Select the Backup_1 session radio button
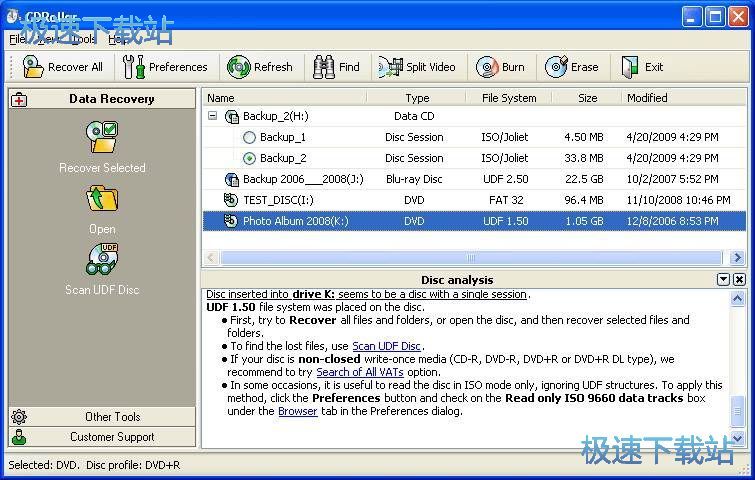 [x=250, y=137]
